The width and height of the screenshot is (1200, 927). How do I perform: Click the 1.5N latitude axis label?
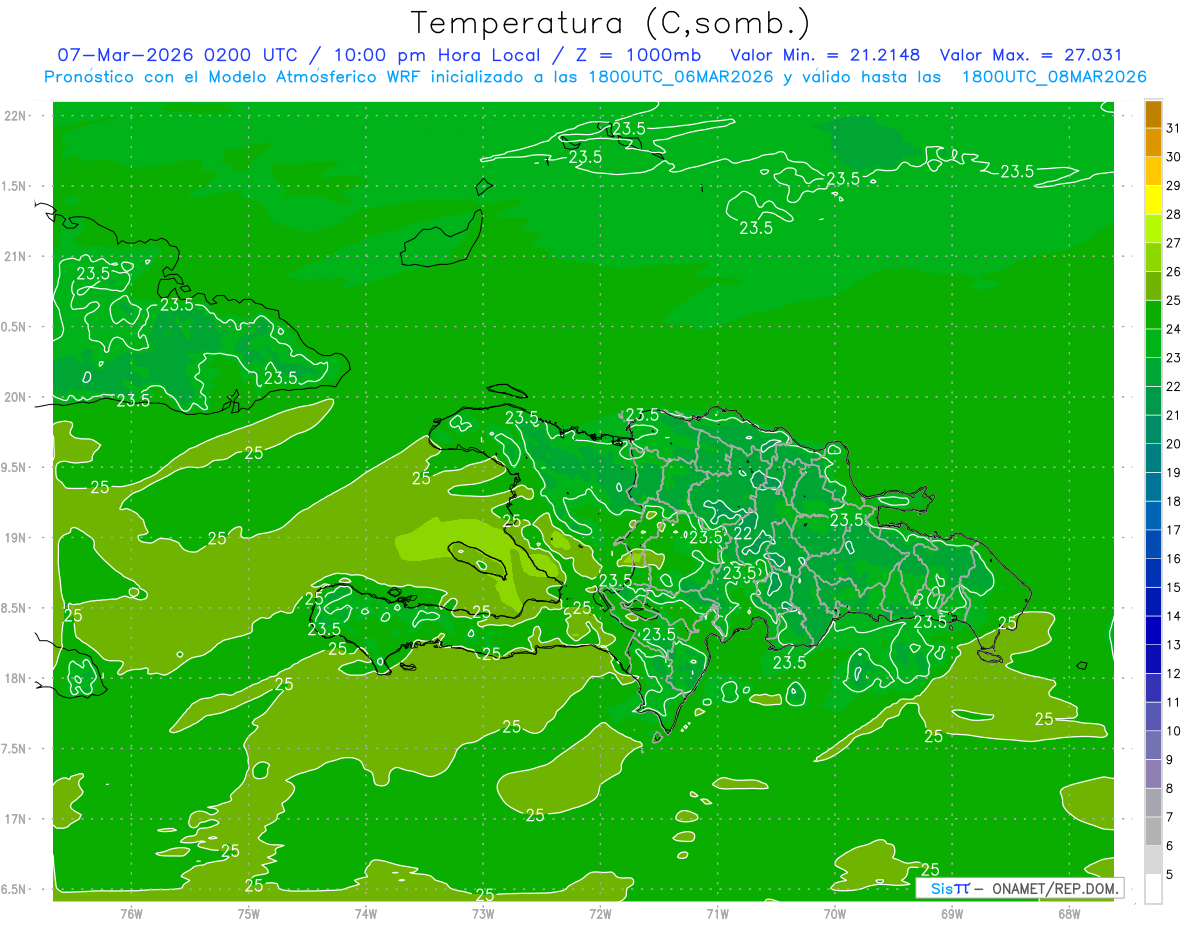click(16, 186)
